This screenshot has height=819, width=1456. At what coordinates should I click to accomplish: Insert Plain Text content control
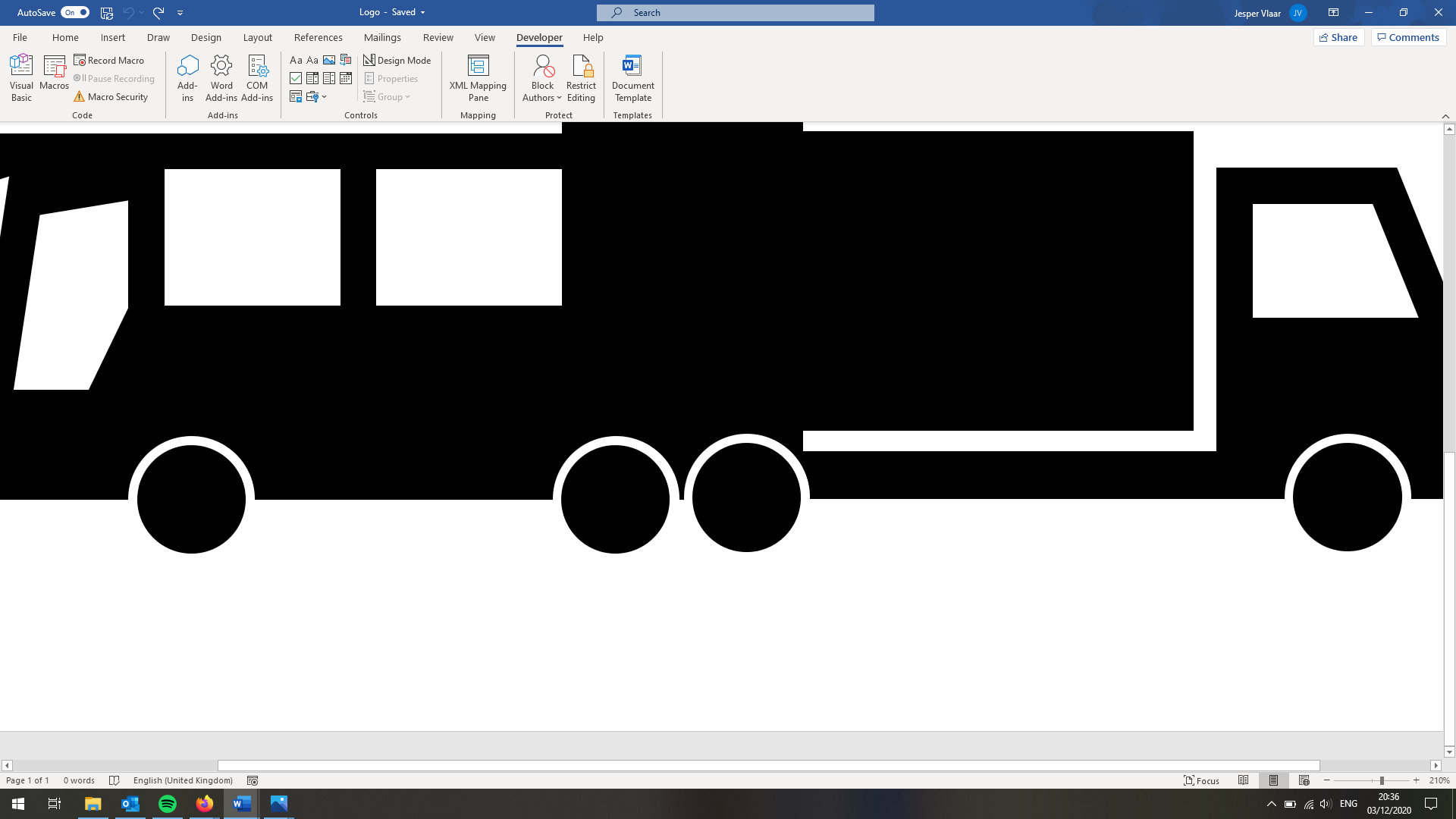tap(312, 60)
